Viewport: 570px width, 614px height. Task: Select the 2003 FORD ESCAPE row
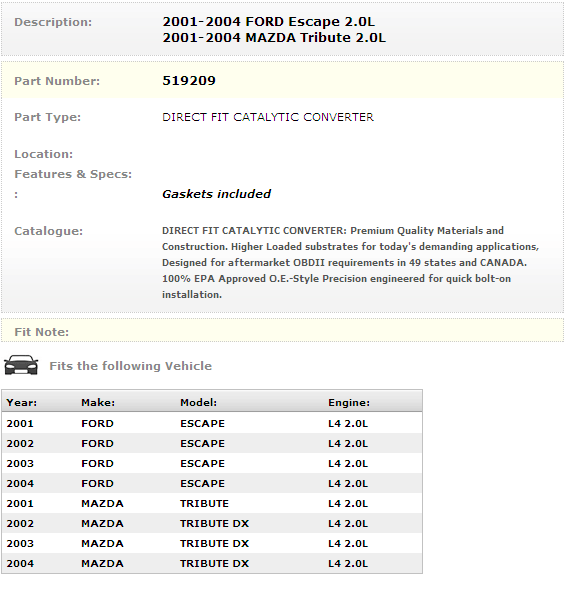[212, 463]
